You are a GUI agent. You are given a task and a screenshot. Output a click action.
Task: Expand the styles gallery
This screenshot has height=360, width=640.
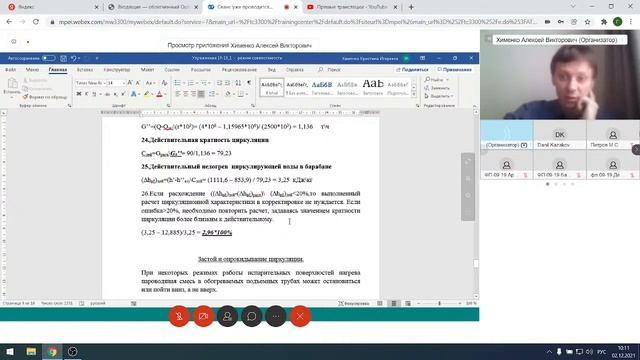pos(414,94)
